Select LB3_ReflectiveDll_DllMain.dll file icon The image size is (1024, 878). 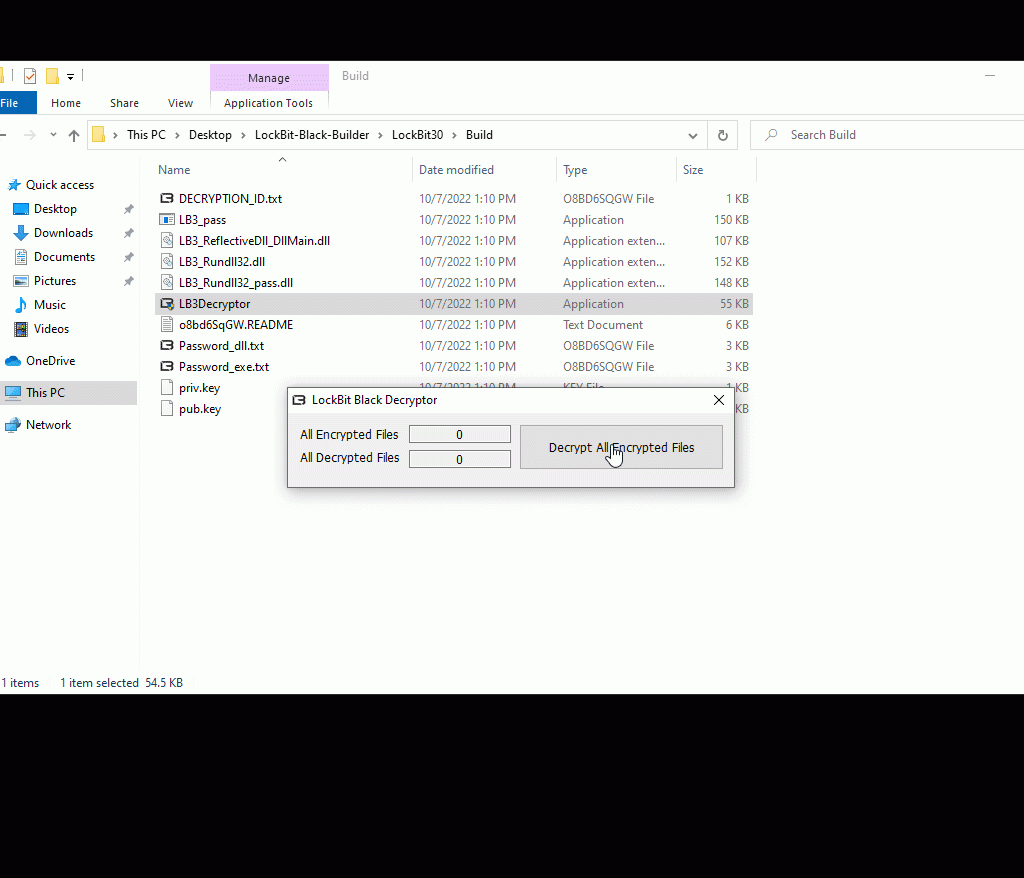point(167,240)
